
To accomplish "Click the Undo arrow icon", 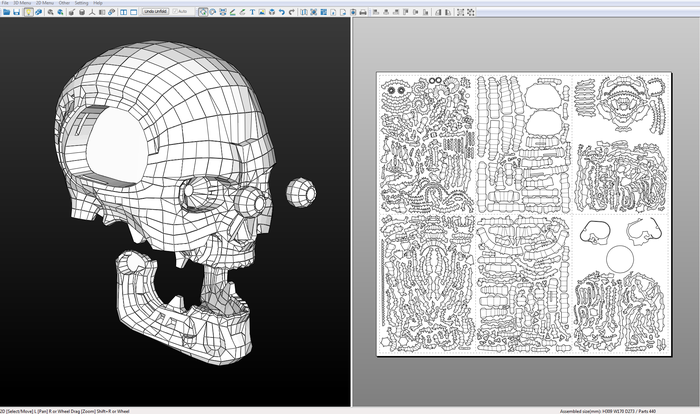I will tap(282, 12).
